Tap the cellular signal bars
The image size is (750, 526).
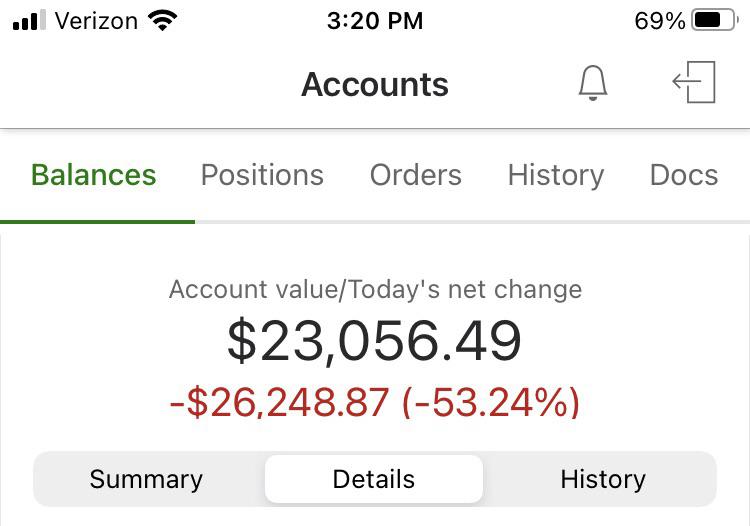point(29,21)
